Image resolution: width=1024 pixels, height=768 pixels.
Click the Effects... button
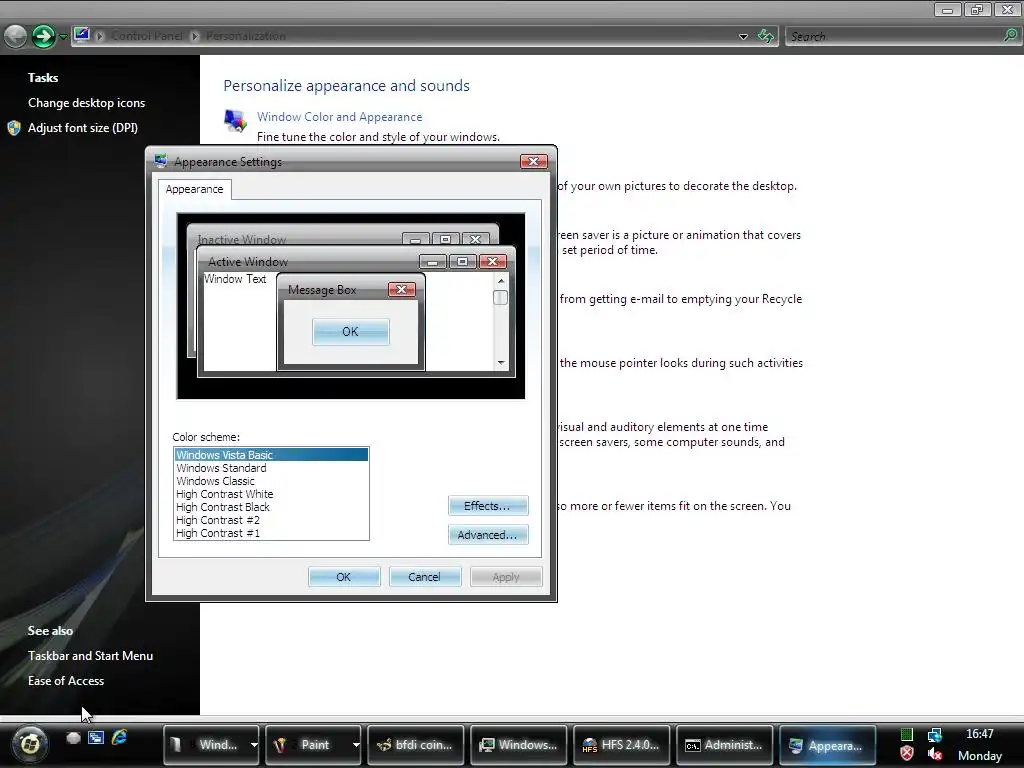click(488, 506)
